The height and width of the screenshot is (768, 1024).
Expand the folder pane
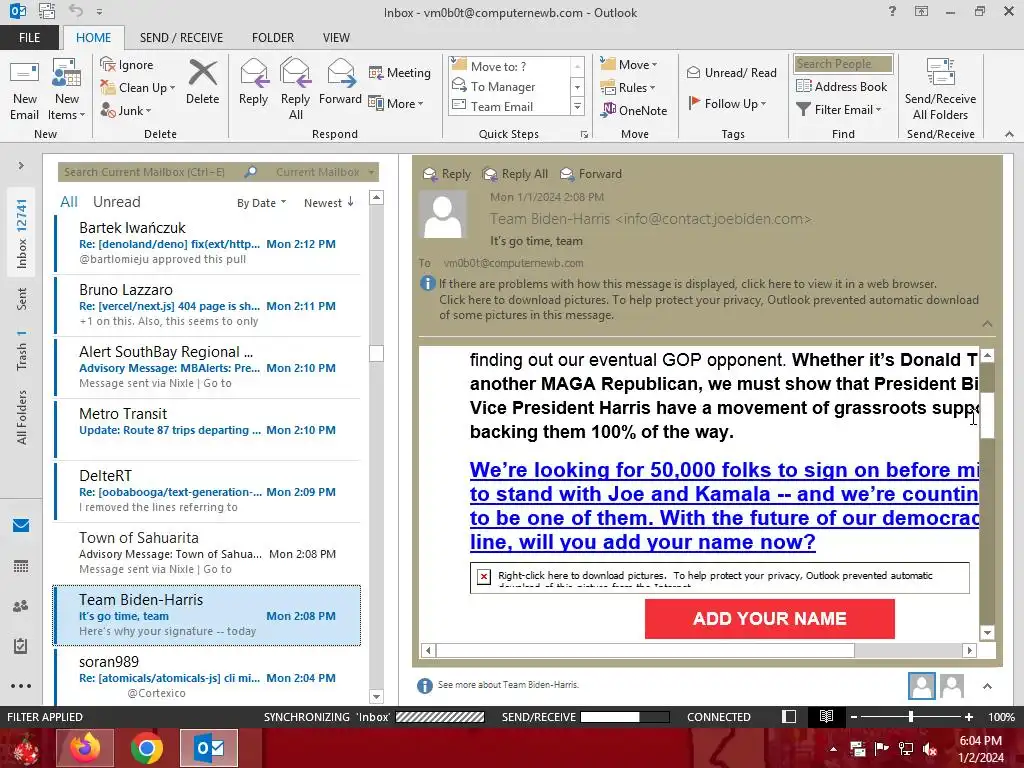(x=21, y=166)
